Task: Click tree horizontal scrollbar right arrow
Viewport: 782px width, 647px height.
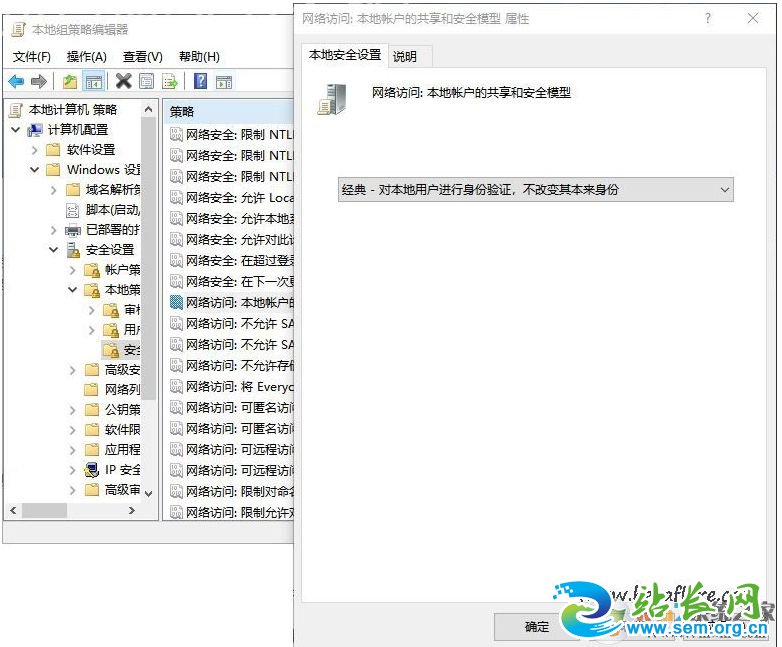Action: [132, 510]
